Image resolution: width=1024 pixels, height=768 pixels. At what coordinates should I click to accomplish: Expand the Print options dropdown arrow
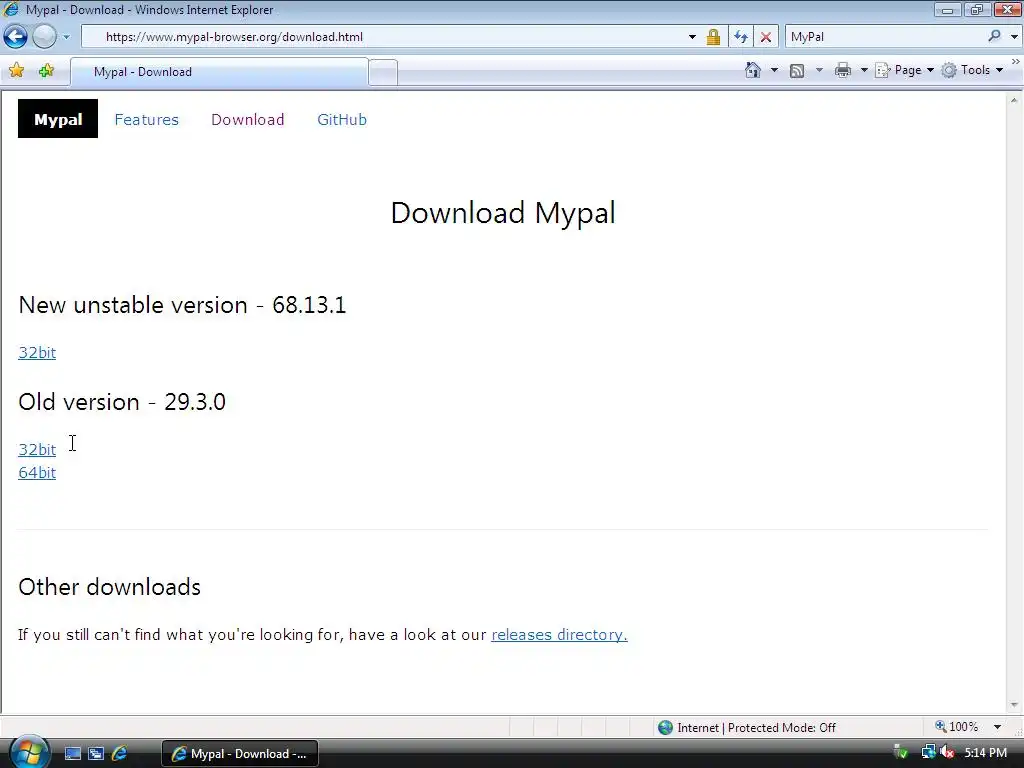pyautogui.click(x=864, y=70)
